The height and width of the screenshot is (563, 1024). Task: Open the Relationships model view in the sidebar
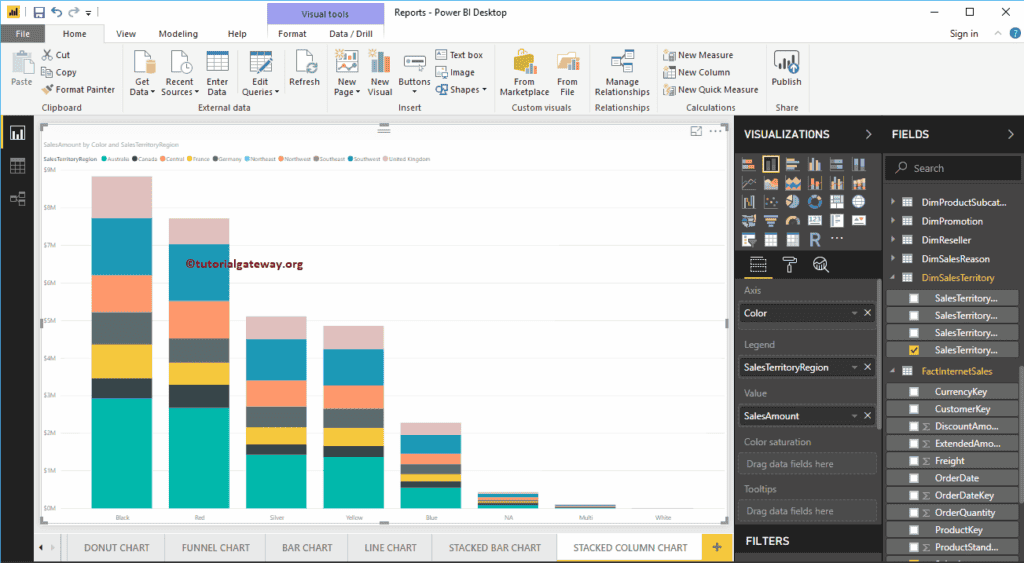tap(17, 199)
